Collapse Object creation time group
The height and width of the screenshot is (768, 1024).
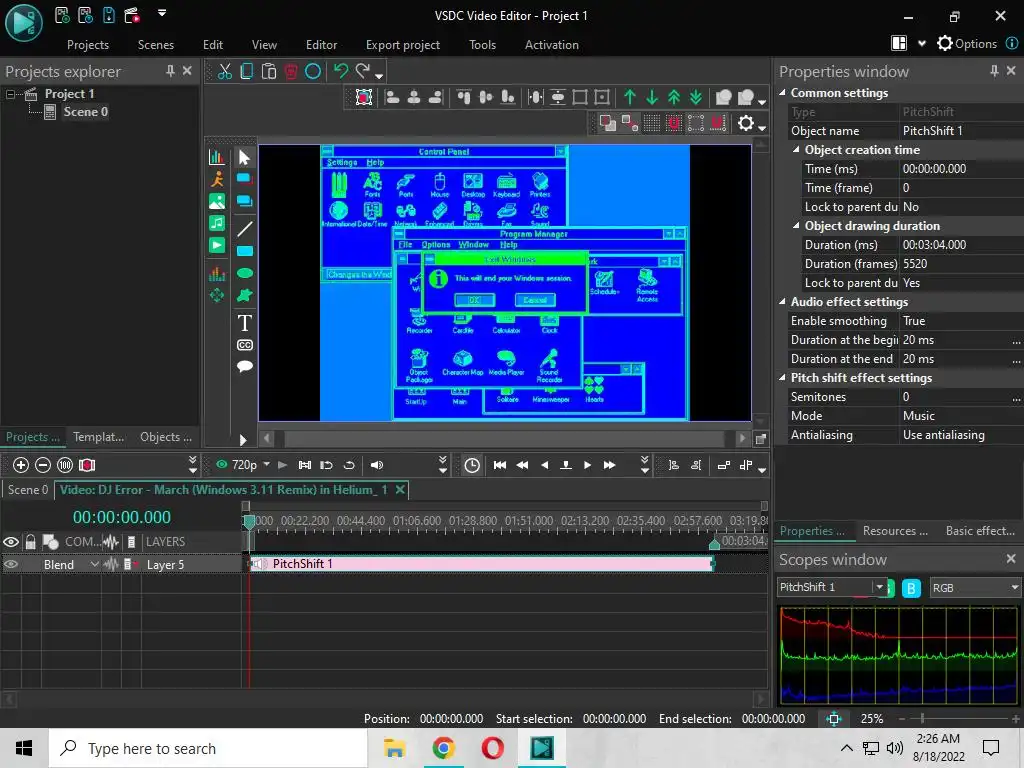(x=796, y=150)
